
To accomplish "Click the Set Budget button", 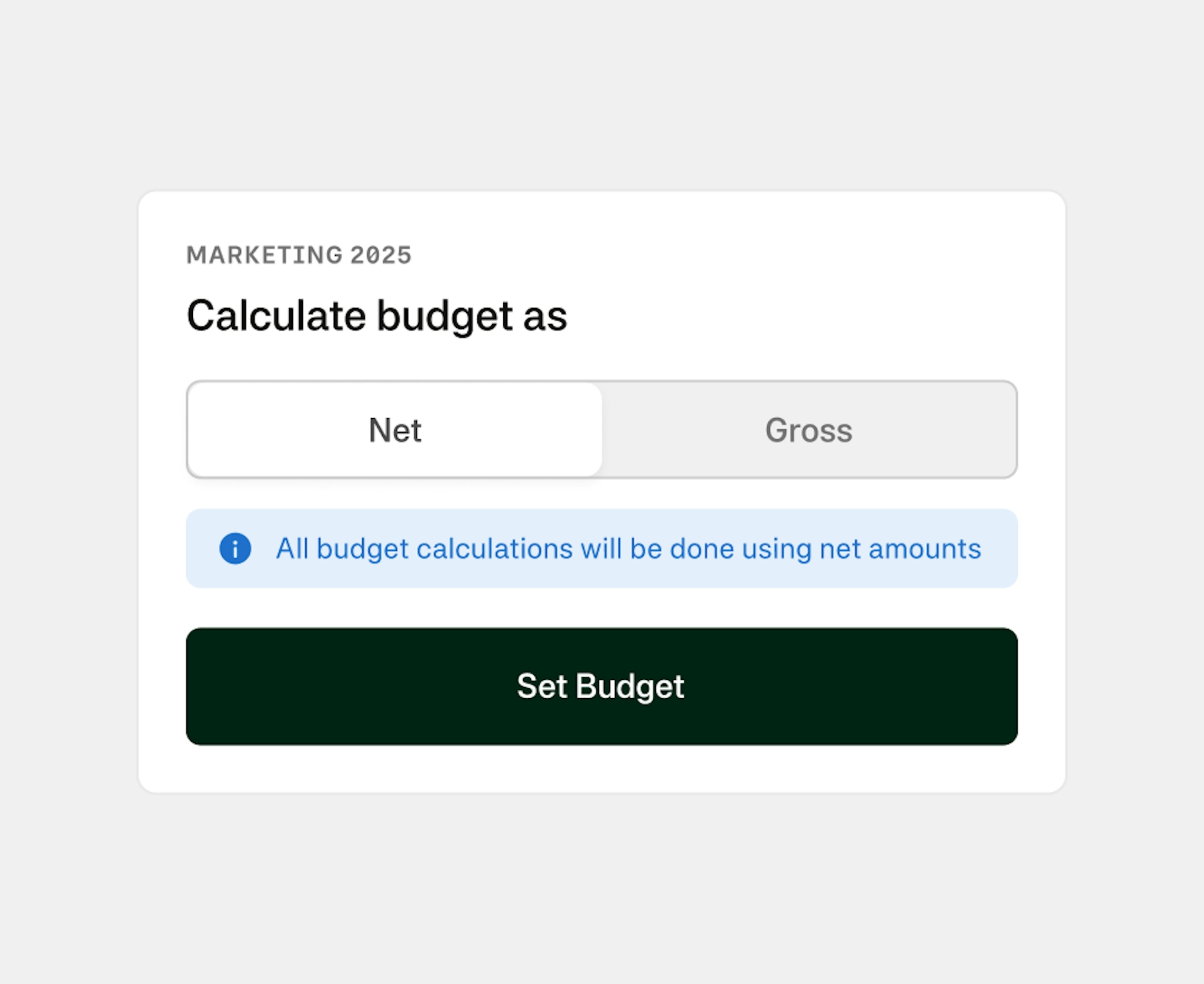I will click(601, 686).
